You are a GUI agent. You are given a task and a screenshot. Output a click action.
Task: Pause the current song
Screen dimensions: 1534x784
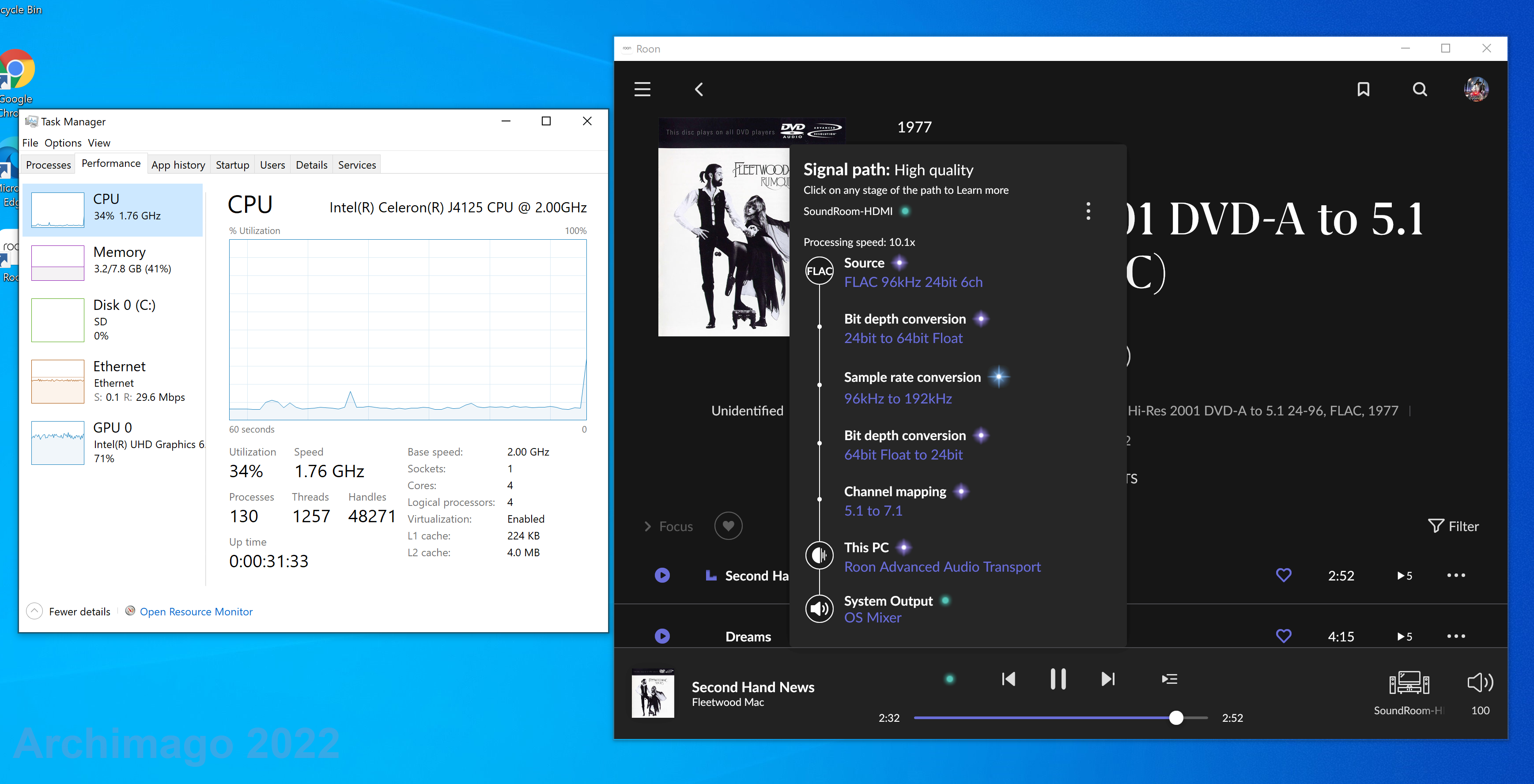coord(1058,679)
